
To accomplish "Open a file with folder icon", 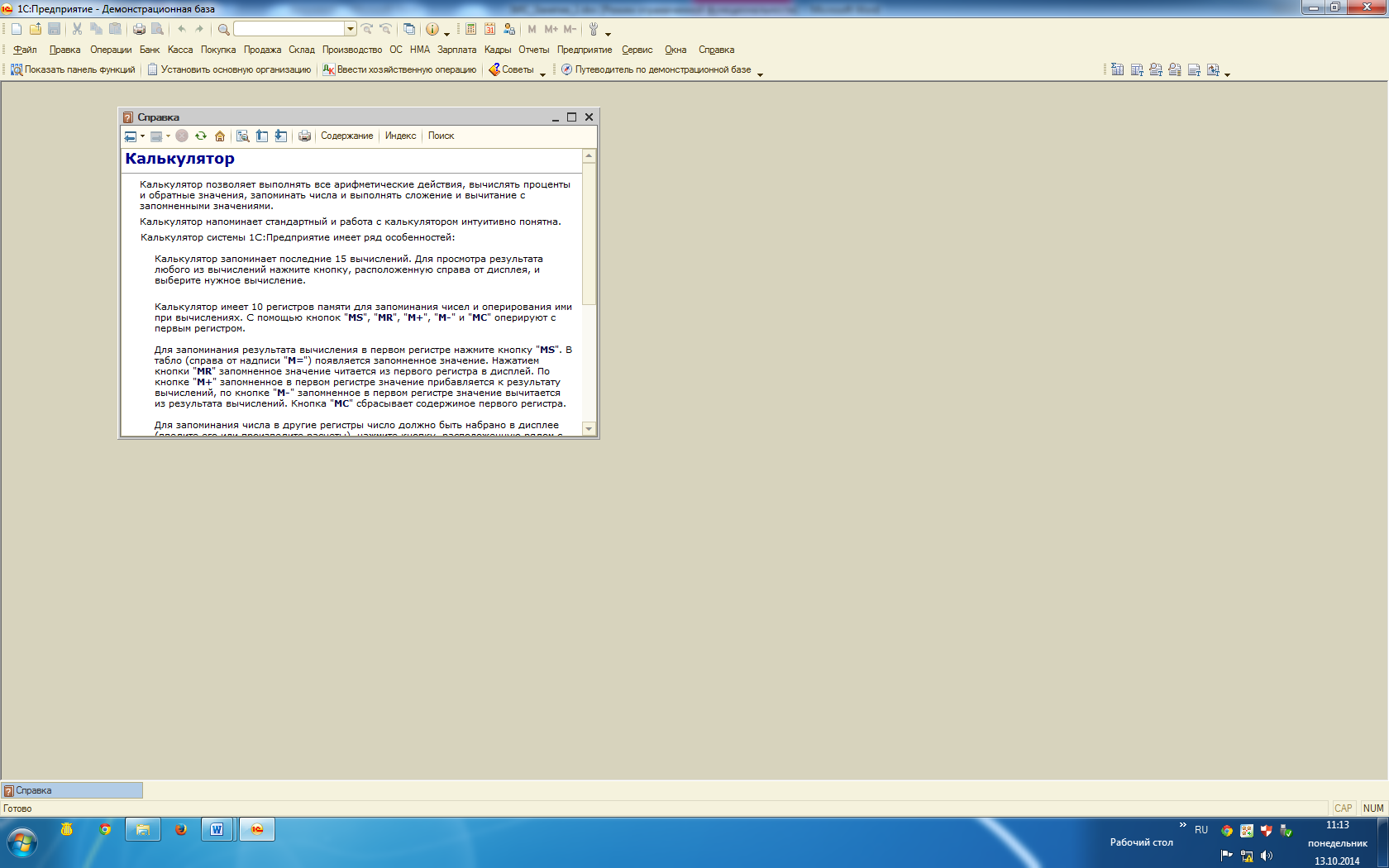I will (36, 29).
